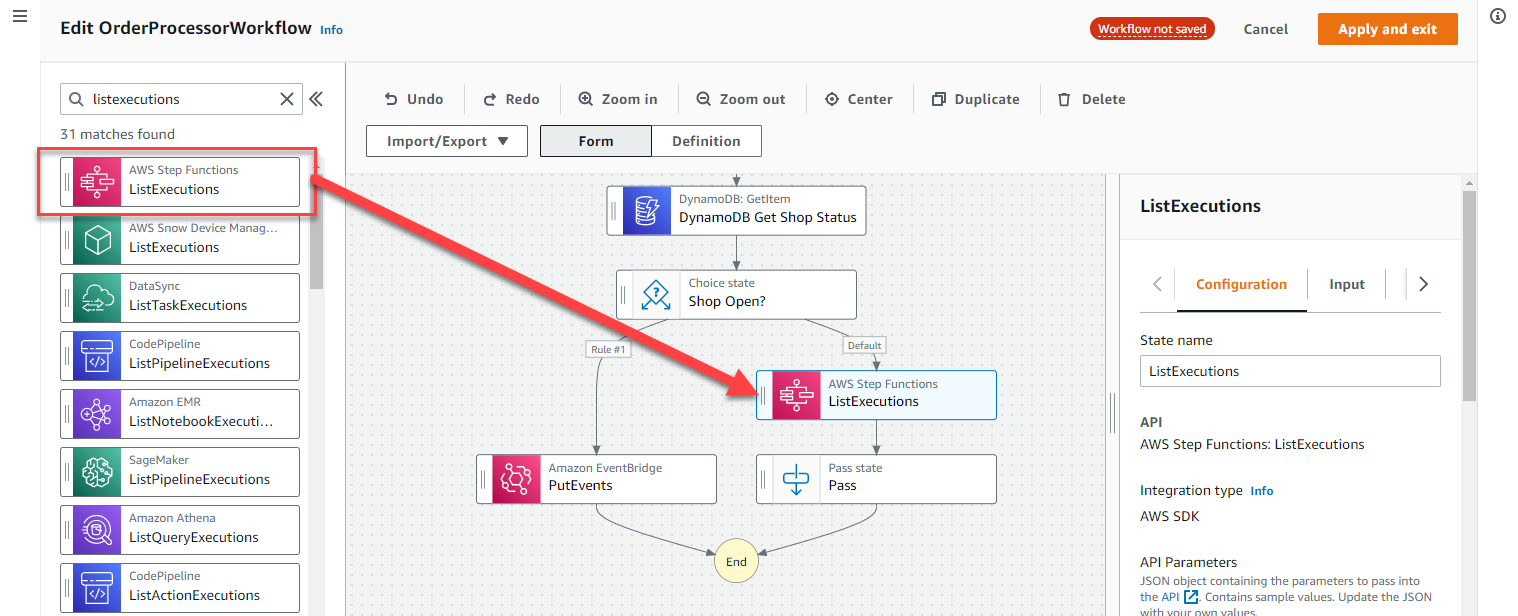Viewport: 1518px width, 616px height.
Task: Redo the last undone change
Action: [x=511, y=99]
